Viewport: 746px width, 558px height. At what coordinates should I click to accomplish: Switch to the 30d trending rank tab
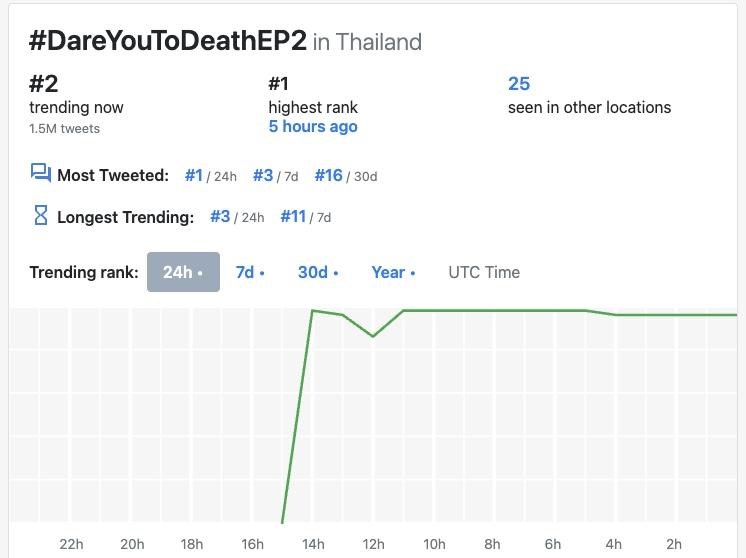click(x=318, y=272)
